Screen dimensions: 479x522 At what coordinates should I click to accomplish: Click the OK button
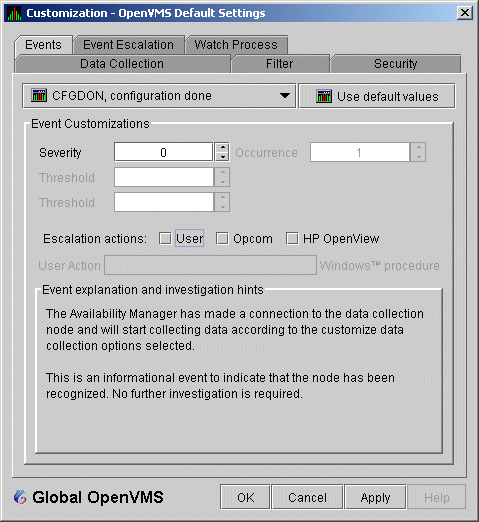tap(245, 497)
